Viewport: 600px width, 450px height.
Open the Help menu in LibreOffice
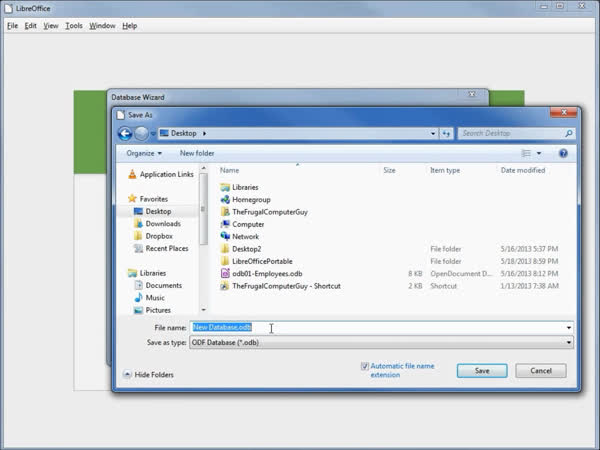(129, 26)
